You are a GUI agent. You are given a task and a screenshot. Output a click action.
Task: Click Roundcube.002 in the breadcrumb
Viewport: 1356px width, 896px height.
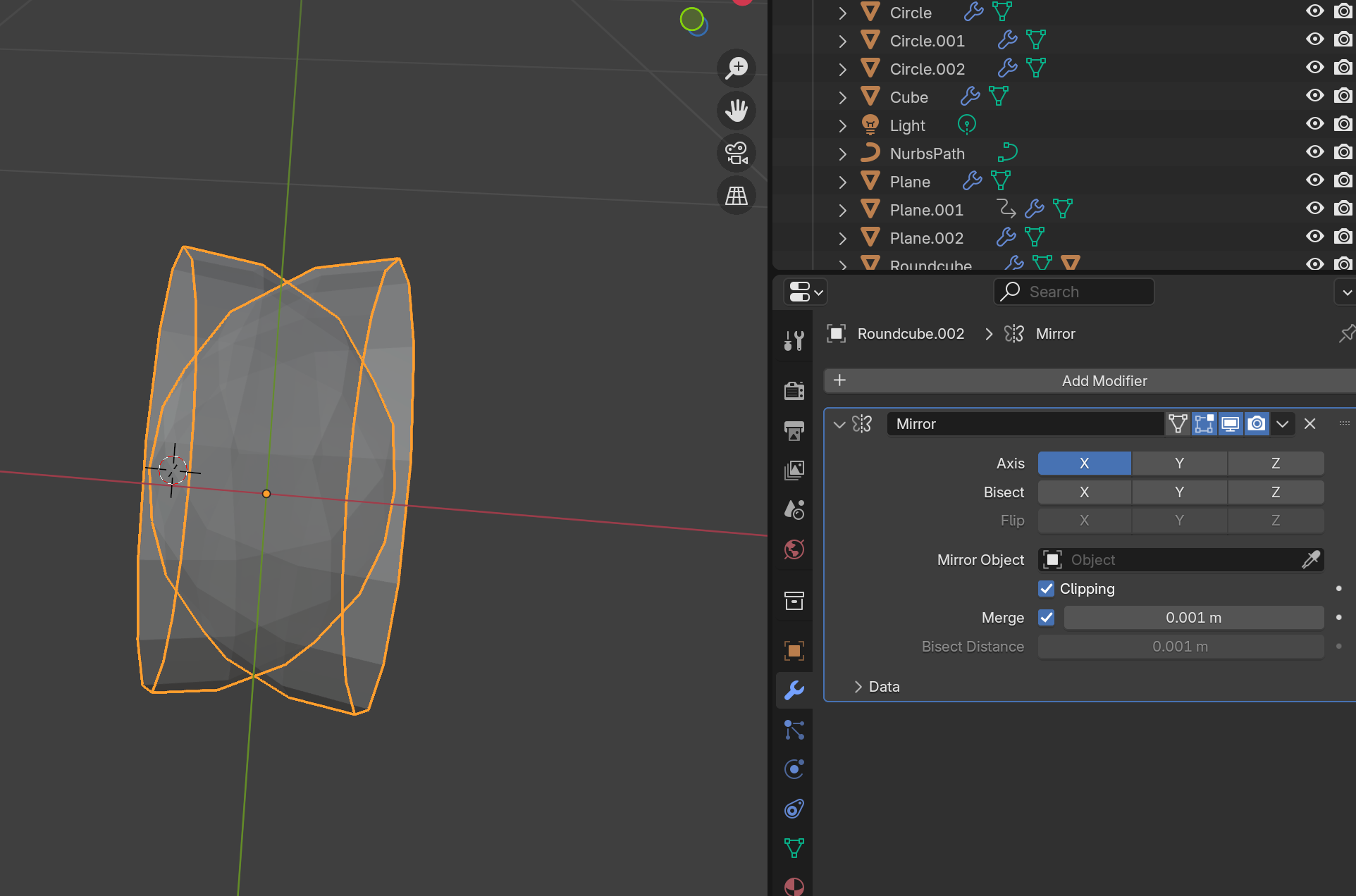coord(911,334)
